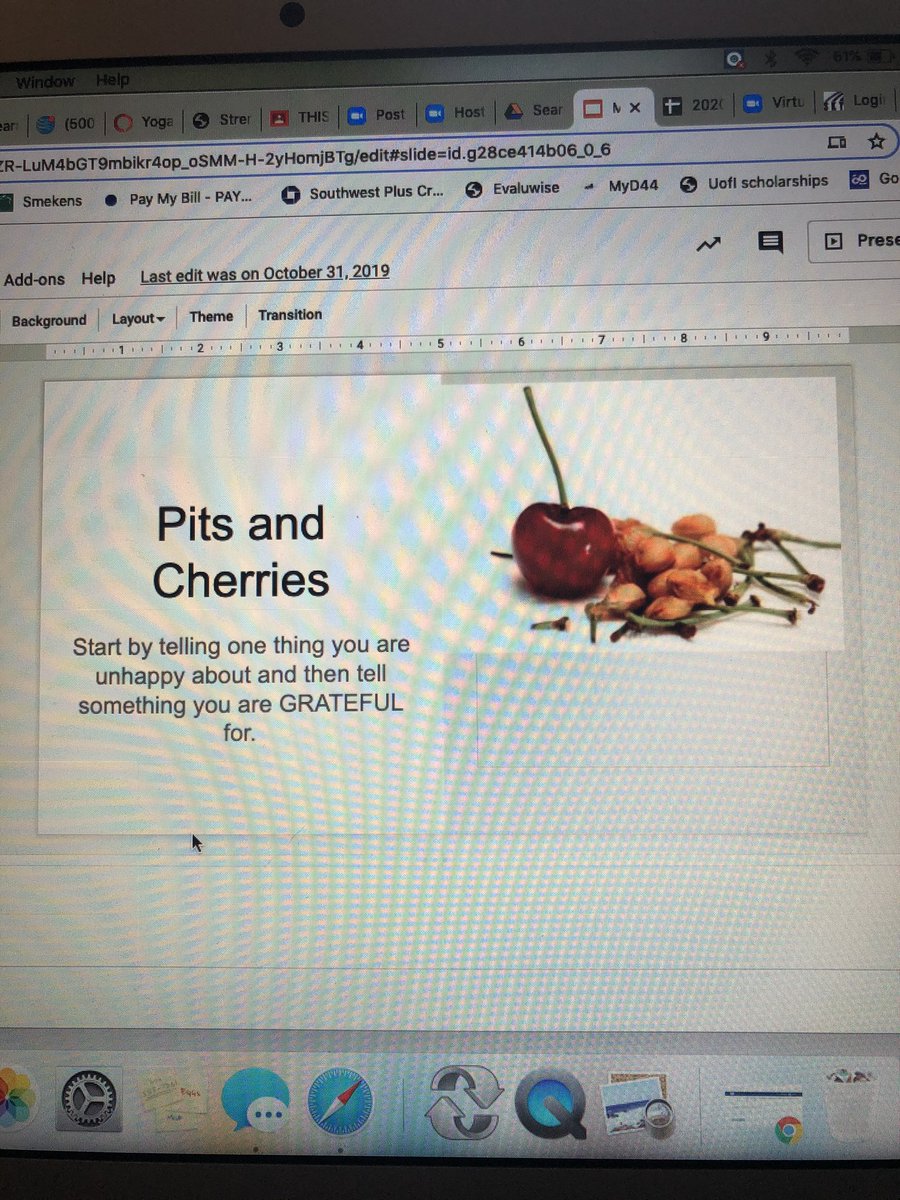
Task: Open the sync arrows app in Dock
Action: tap(465, 1103)
